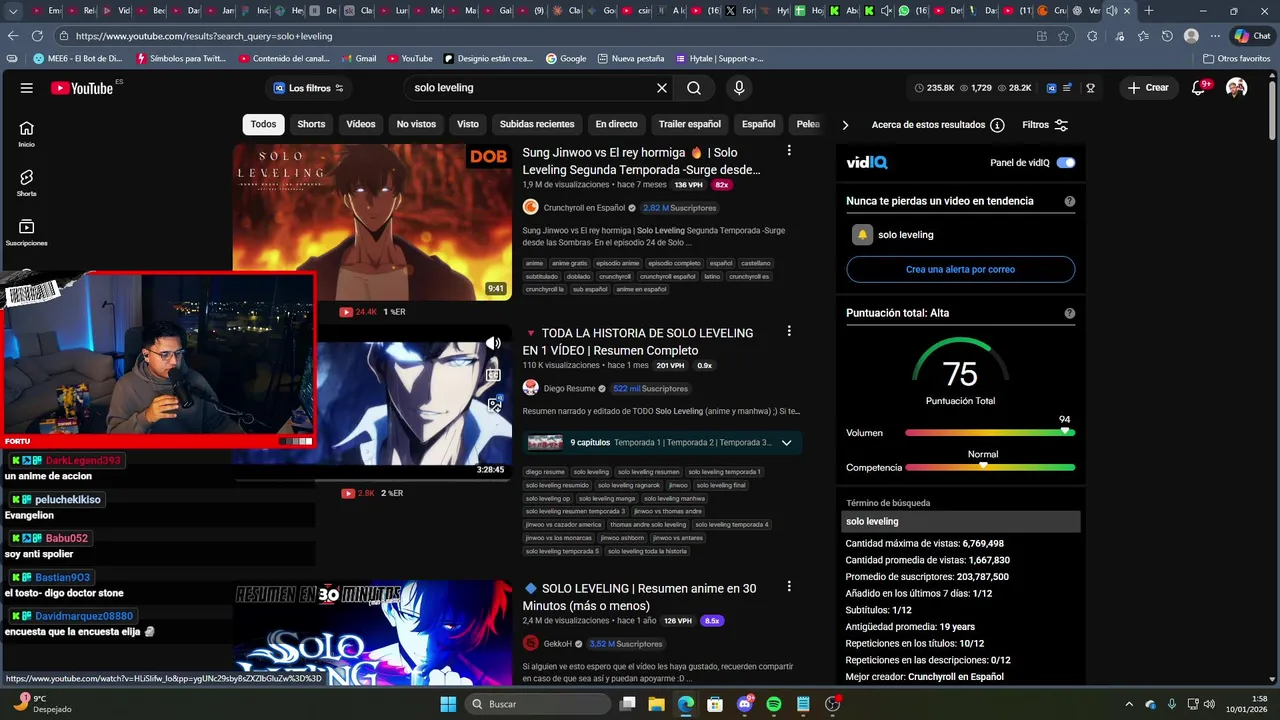Reload the page with refresh button

click(x=37, y=36)
